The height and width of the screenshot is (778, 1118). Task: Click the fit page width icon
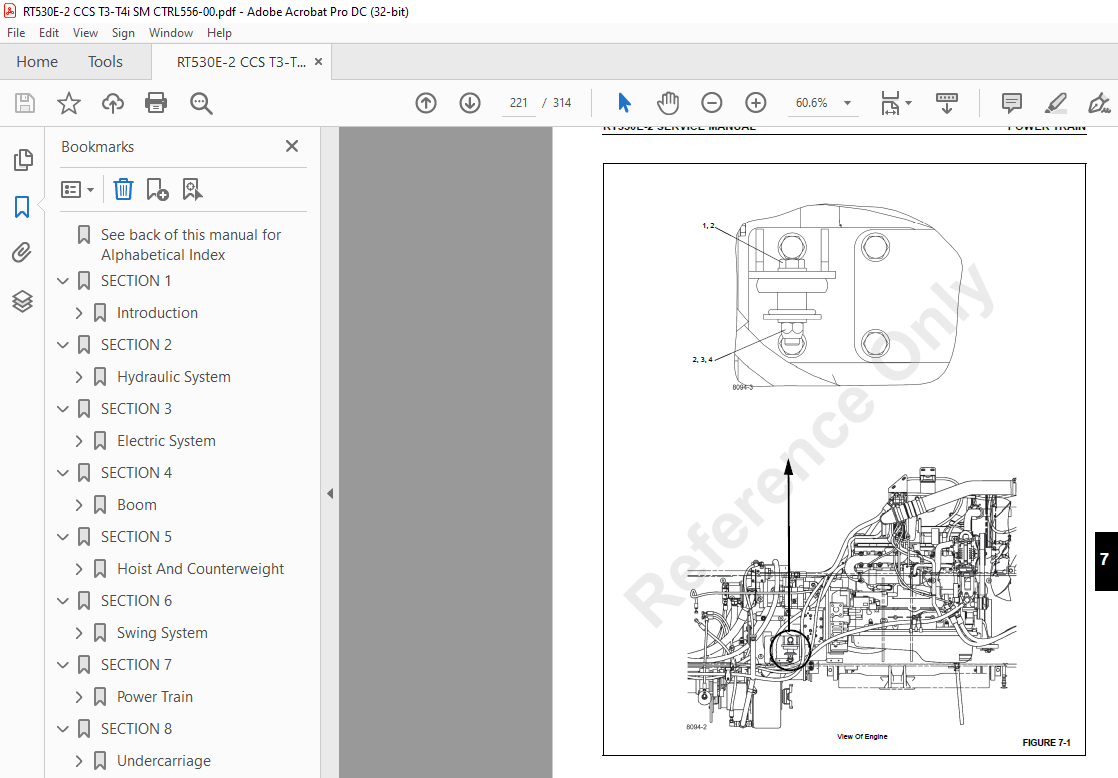coord(891,103)
